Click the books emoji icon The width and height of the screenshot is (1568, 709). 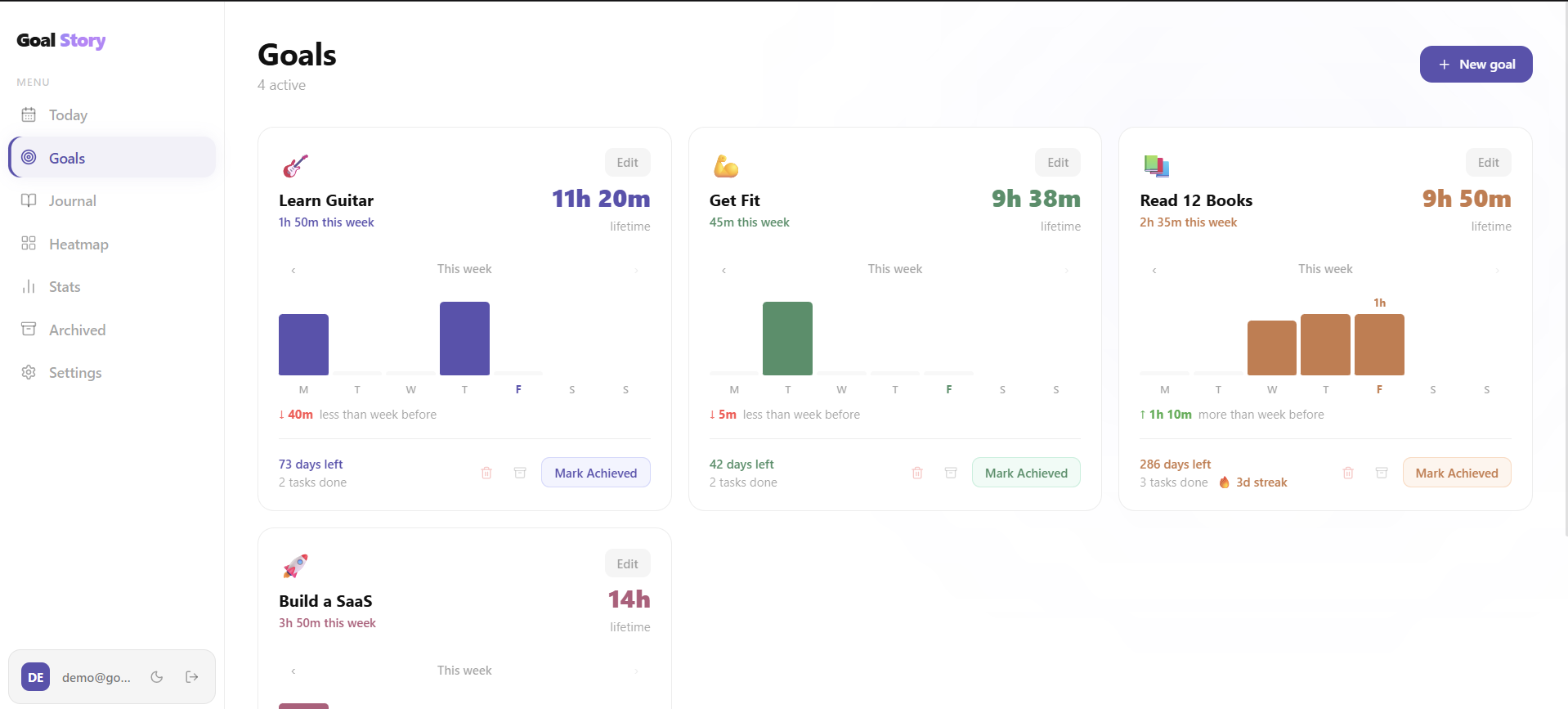tap(1157, 166)
